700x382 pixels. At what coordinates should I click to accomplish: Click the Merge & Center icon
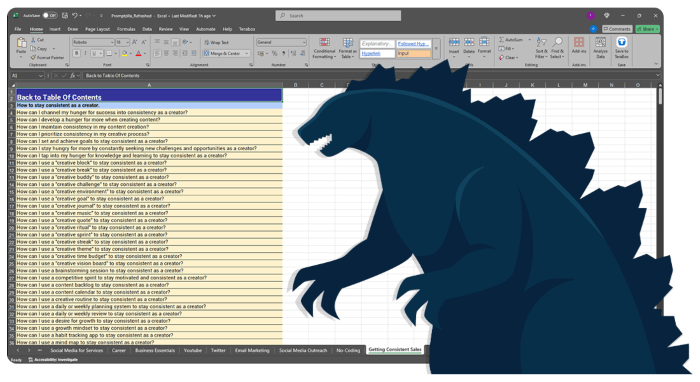(x=206, y=54)
